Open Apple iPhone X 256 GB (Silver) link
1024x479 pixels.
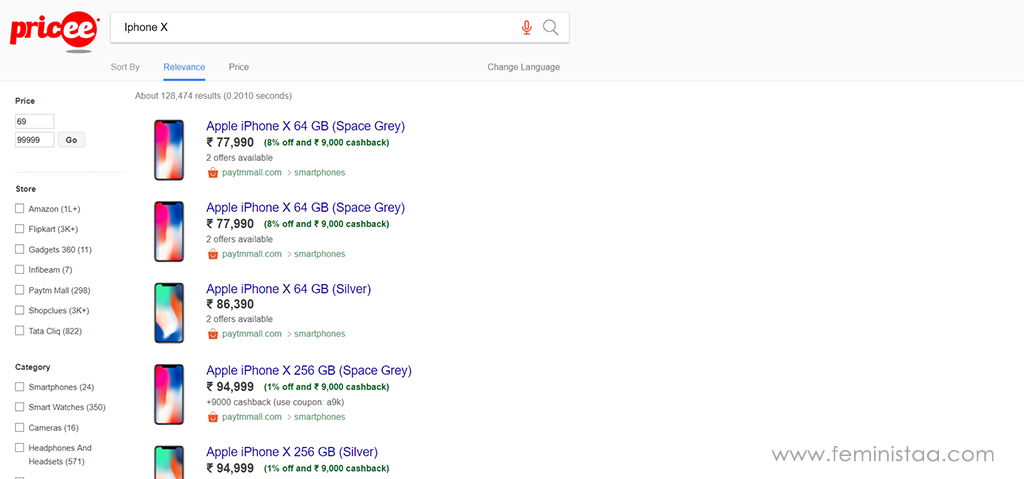point(292,452)
